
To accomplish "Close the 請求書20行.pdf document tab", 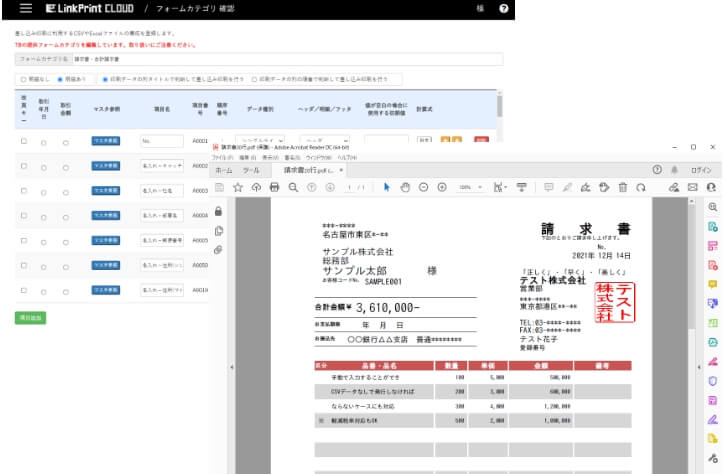I will pyautogui.click(x=341, y=170).
